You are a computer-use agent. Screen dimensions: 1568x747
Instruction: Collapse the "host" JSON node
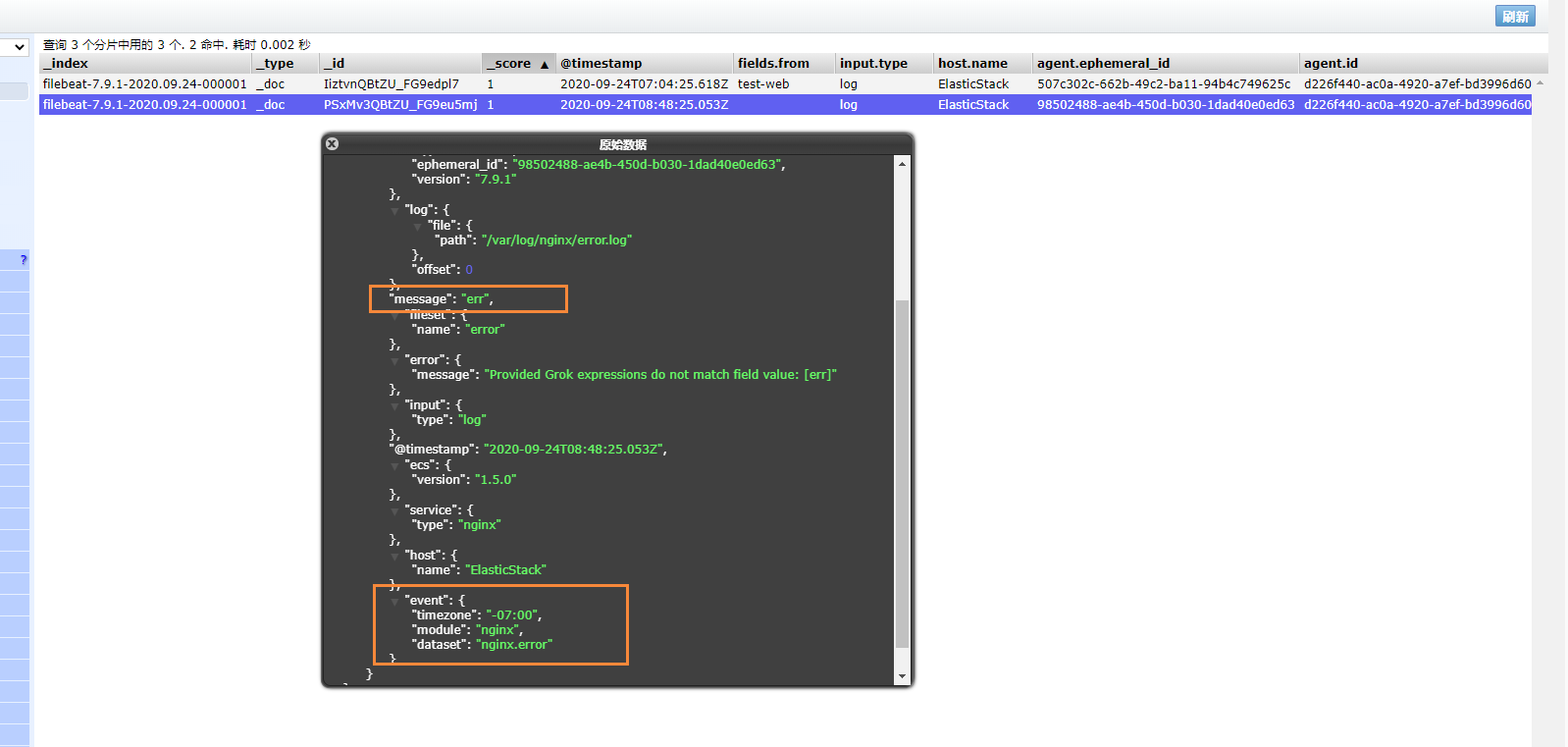point(395,557)
